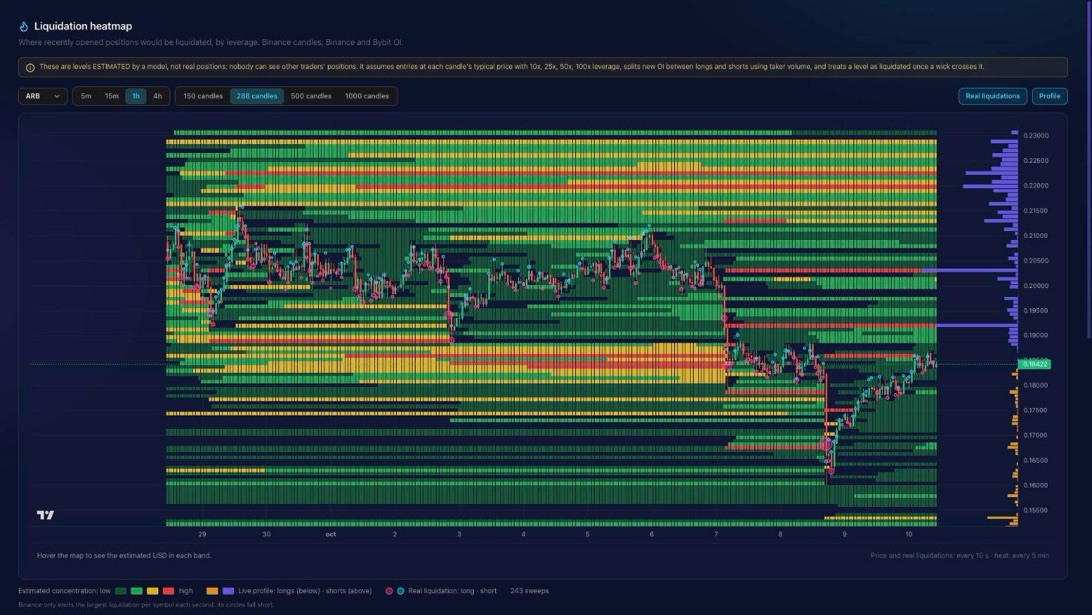Click the orange longs profile swatch
The image size is (1092, 615).
212,591
